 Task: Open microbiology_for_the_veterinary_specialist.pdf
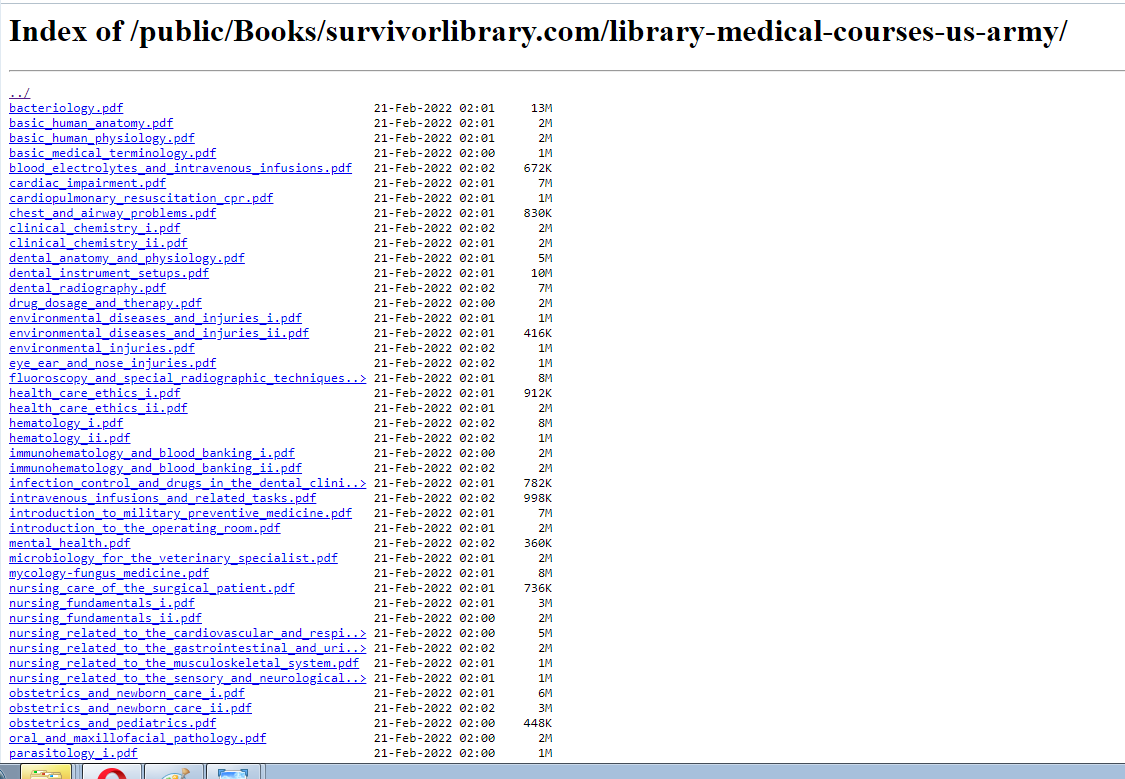(174, 559)
